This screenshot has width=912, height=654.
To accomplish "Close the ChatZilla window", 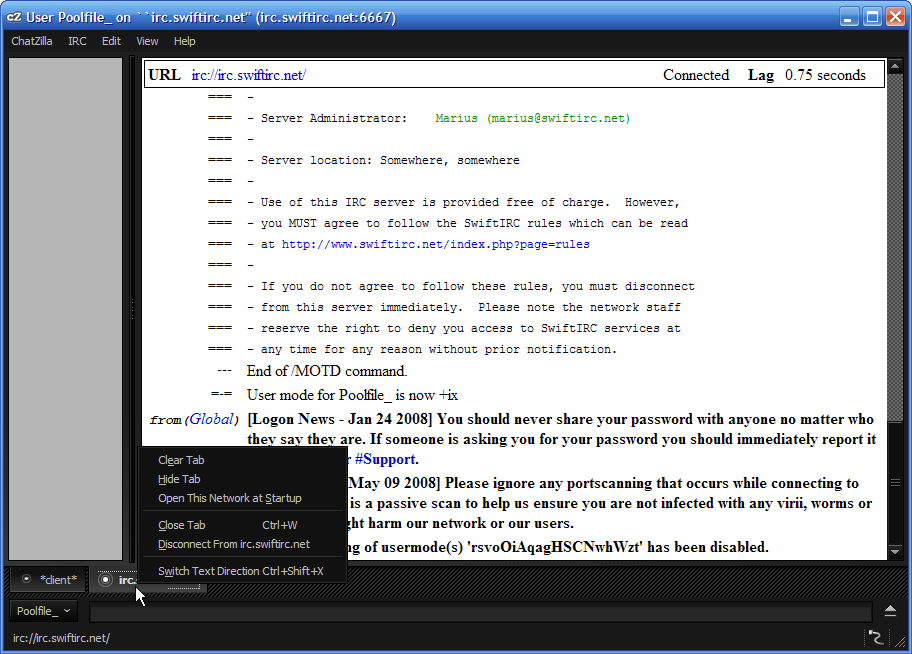I will [895, 17].
